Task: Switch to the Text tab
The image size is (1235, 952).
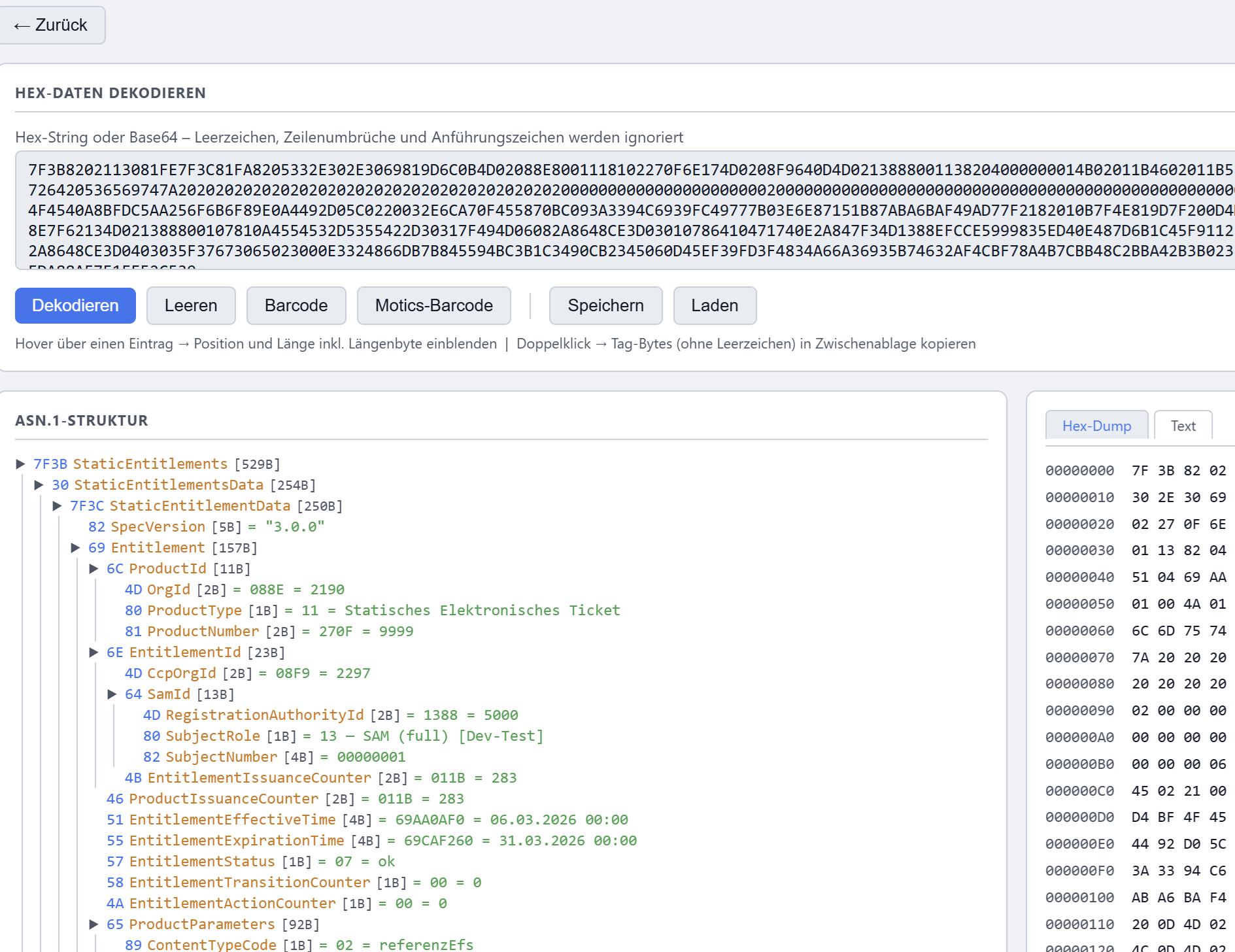Action: pyautogui.click(x=1183, y=426)
